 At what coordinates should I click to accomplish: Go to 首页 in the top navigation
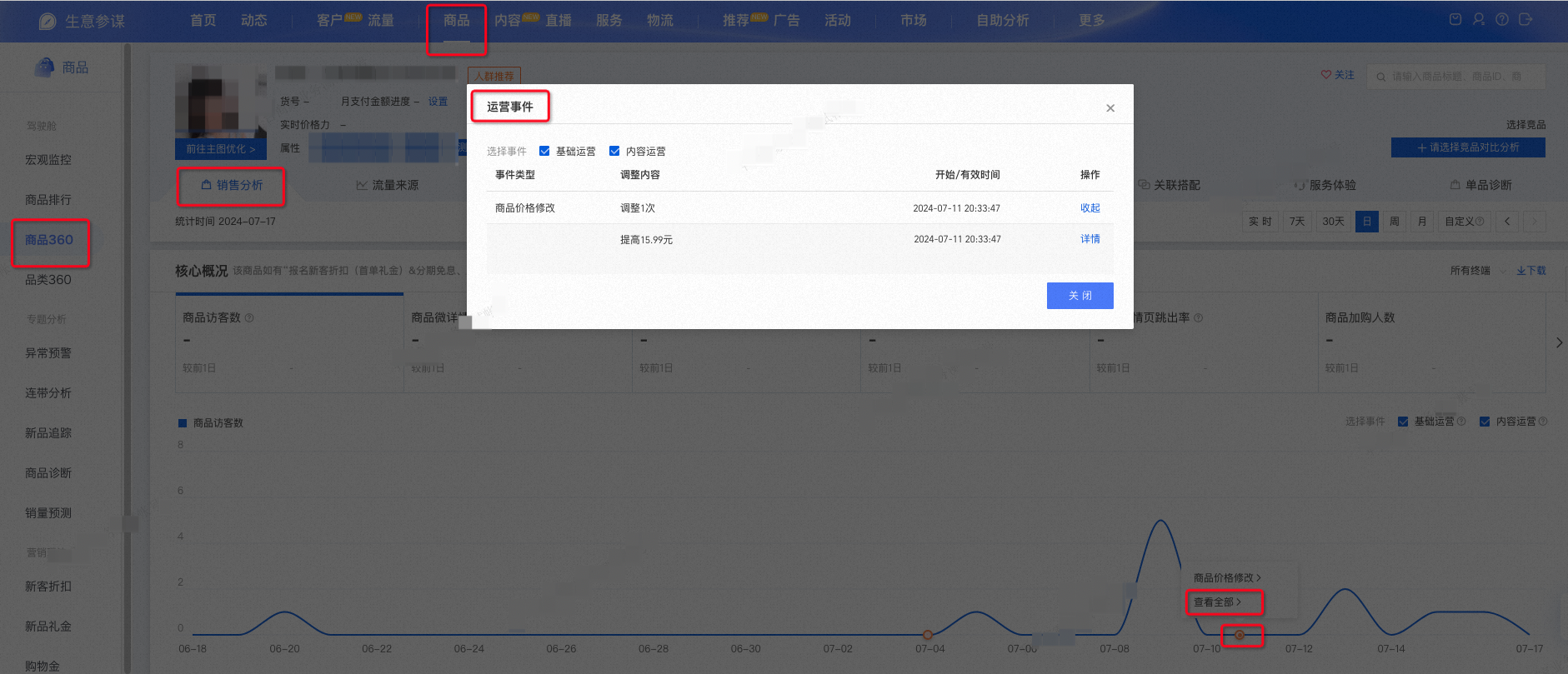(x=203, y=20)
